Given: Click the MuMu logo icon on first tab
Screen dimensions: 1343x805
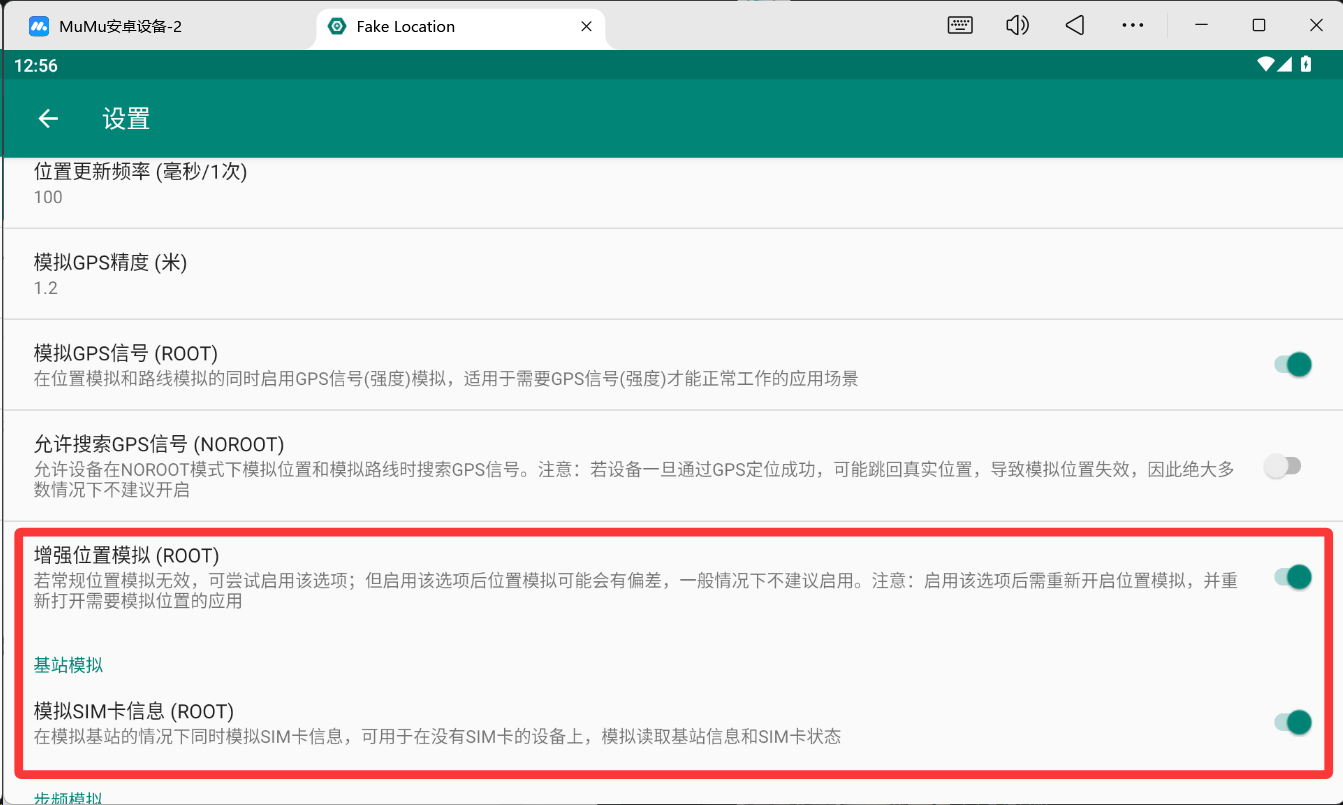Looking at the screenshot, I should pos(39,26).
